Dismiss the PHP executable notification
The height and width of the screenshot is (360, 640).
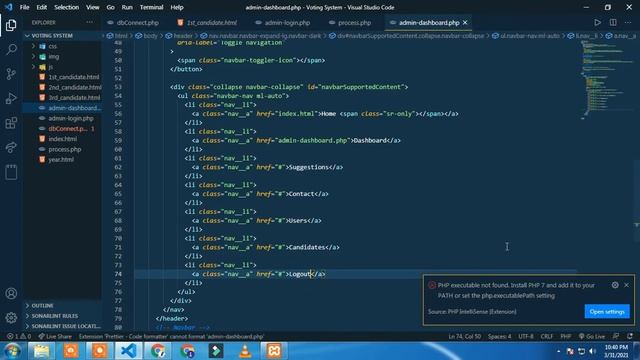[627, 285]
